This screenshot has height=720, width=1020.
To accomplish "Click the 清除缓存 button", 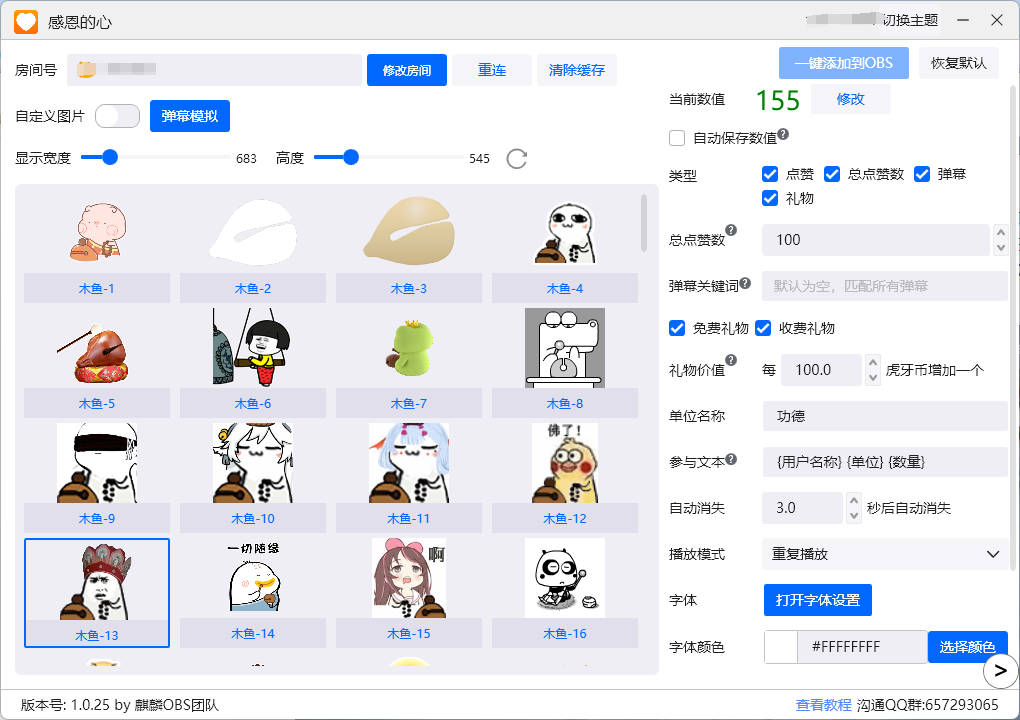I will click(577, 70).
